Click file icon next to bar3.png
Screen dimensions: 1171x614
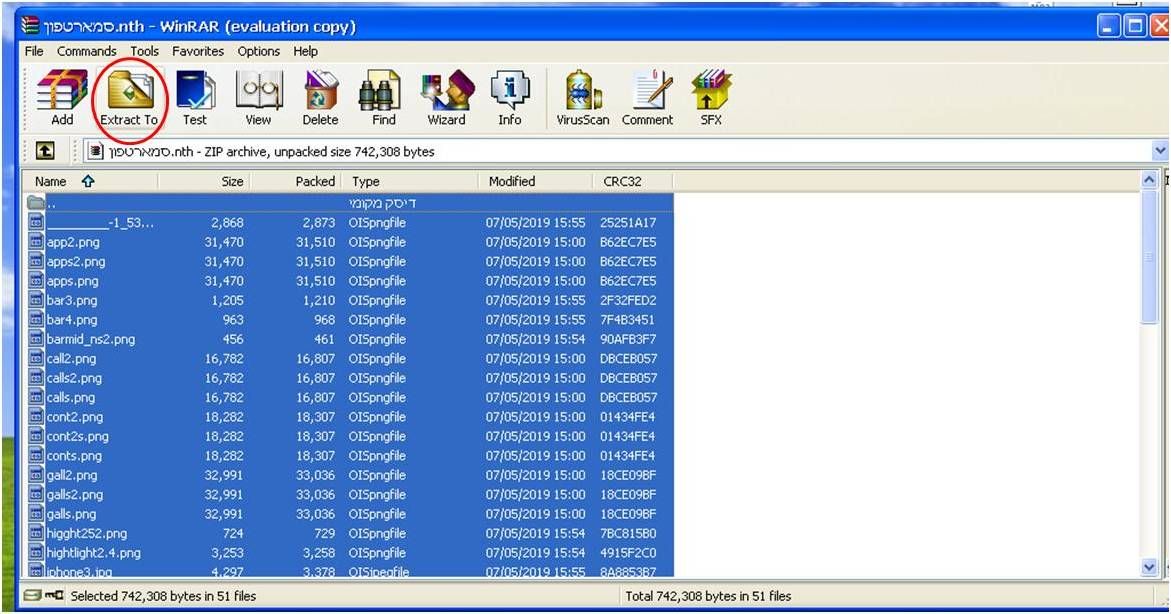[x=36, y=300]
